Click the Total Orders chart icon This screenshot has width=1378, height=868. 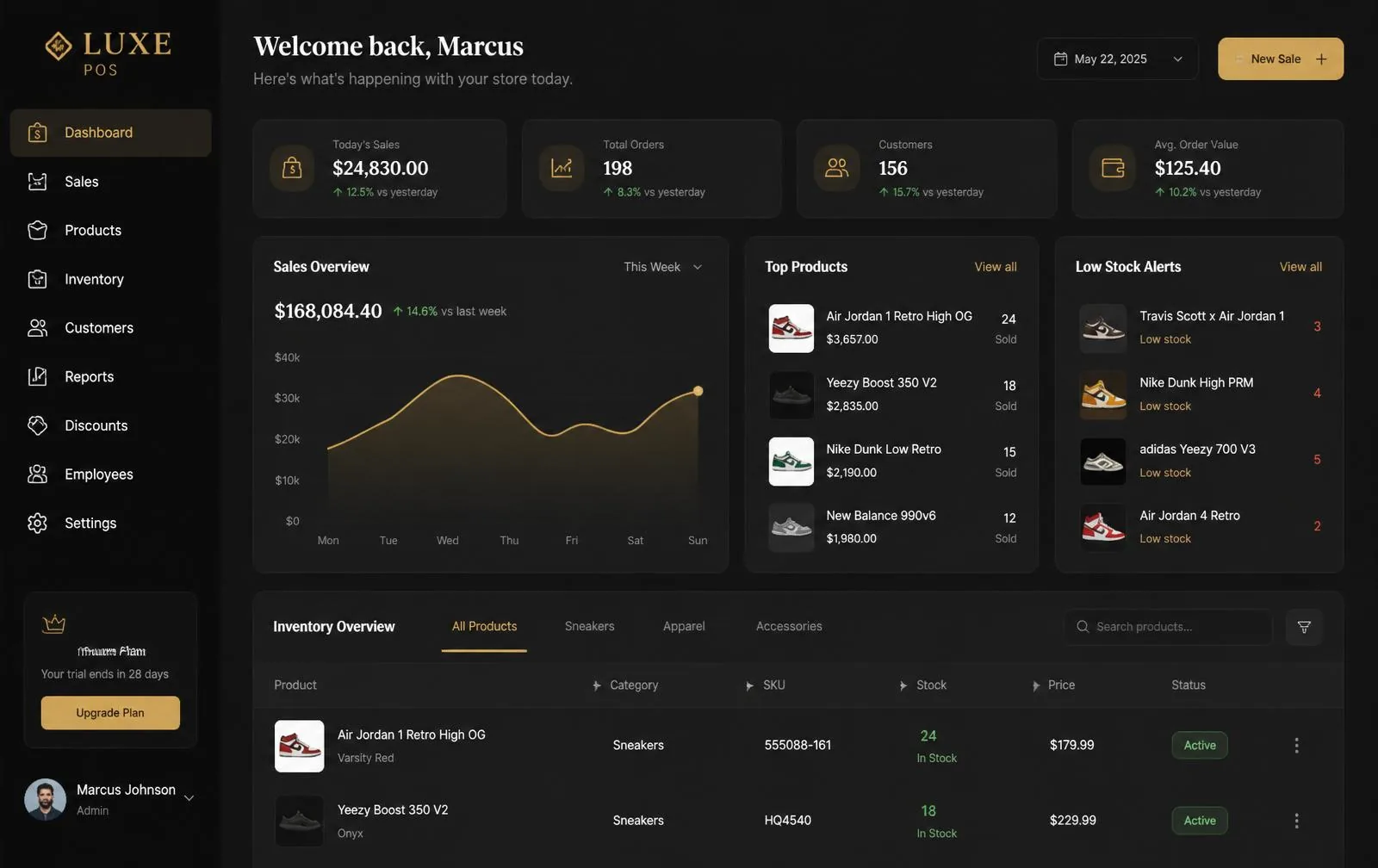562,168
